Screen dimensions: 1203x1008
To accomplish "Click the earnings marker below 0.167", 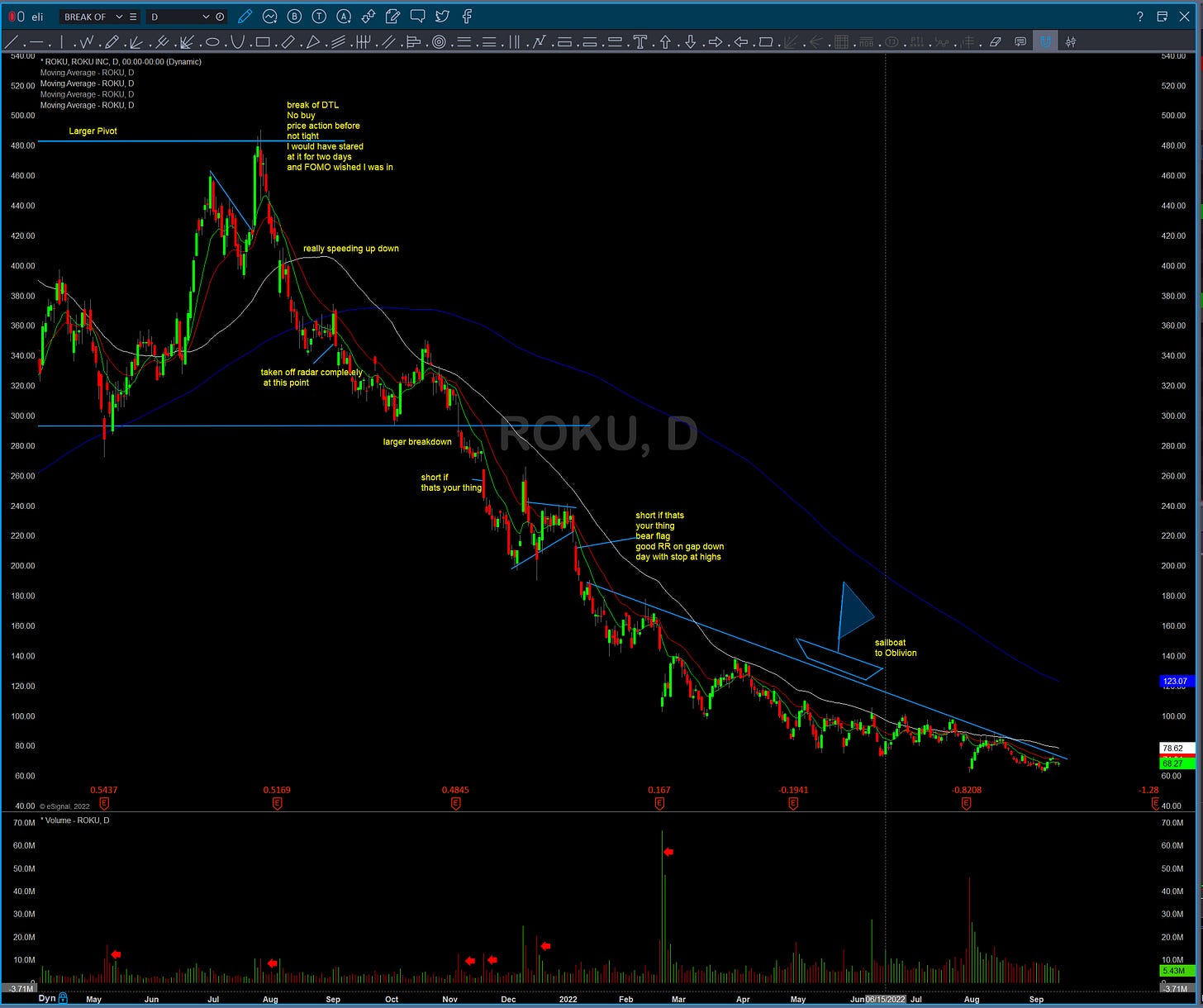I will 659,803.
